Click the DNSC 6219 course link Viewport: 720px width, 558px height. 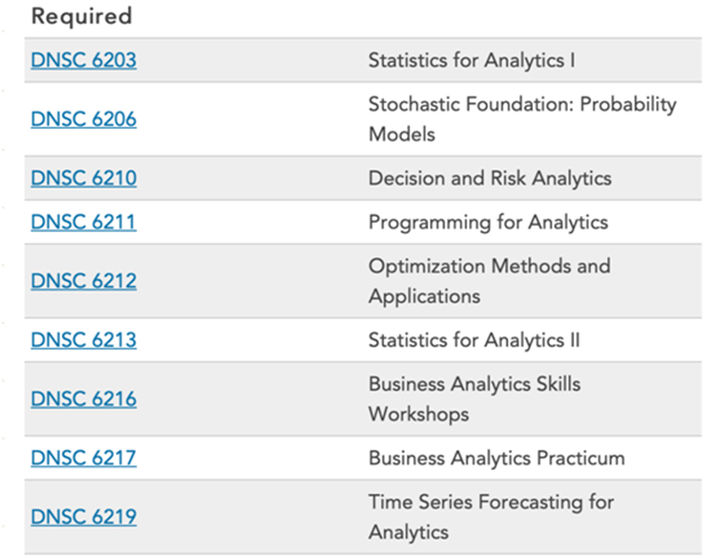[84, 517]
